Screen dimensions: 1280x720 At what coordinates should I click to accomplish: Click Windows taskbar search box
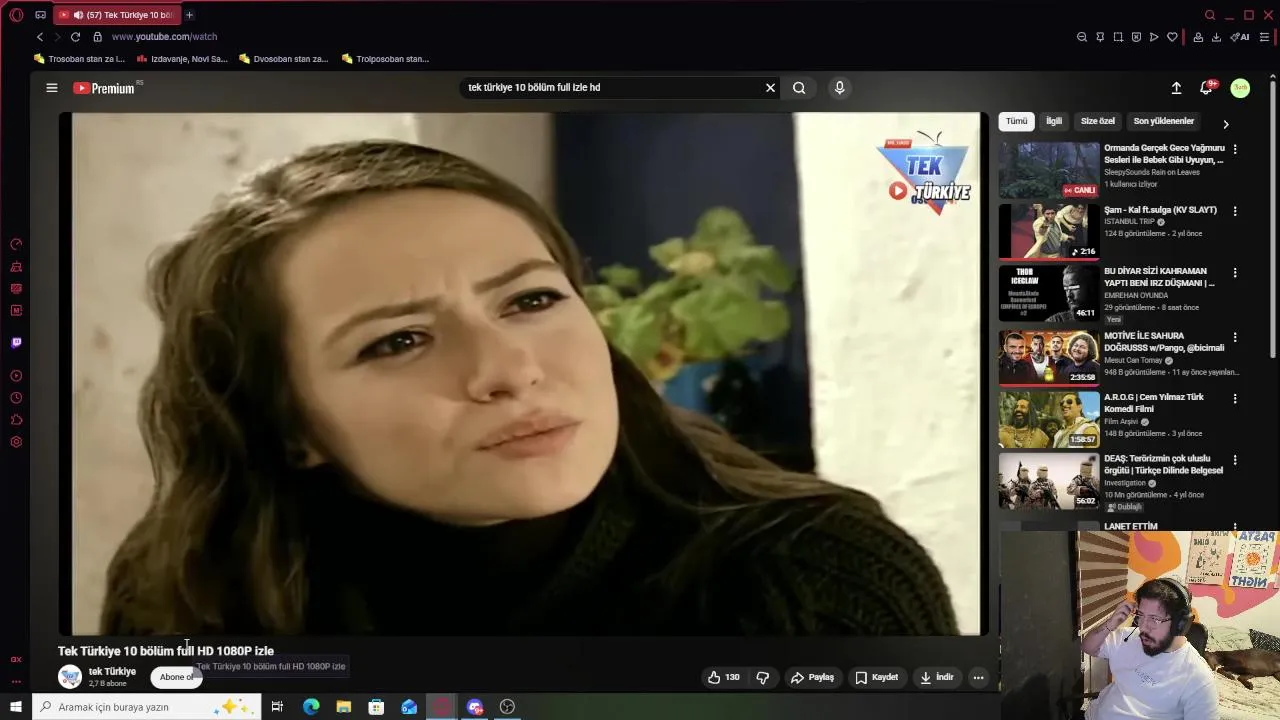point(146,707)
